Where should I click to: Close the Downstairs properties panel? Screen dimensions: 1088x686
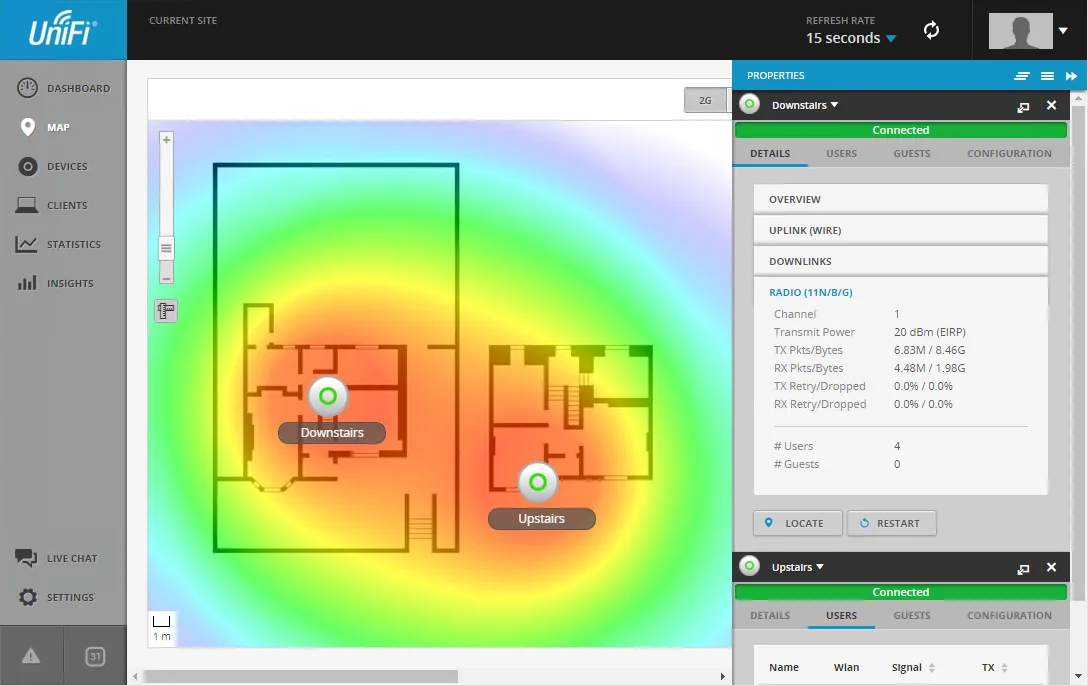point(1052,105)
